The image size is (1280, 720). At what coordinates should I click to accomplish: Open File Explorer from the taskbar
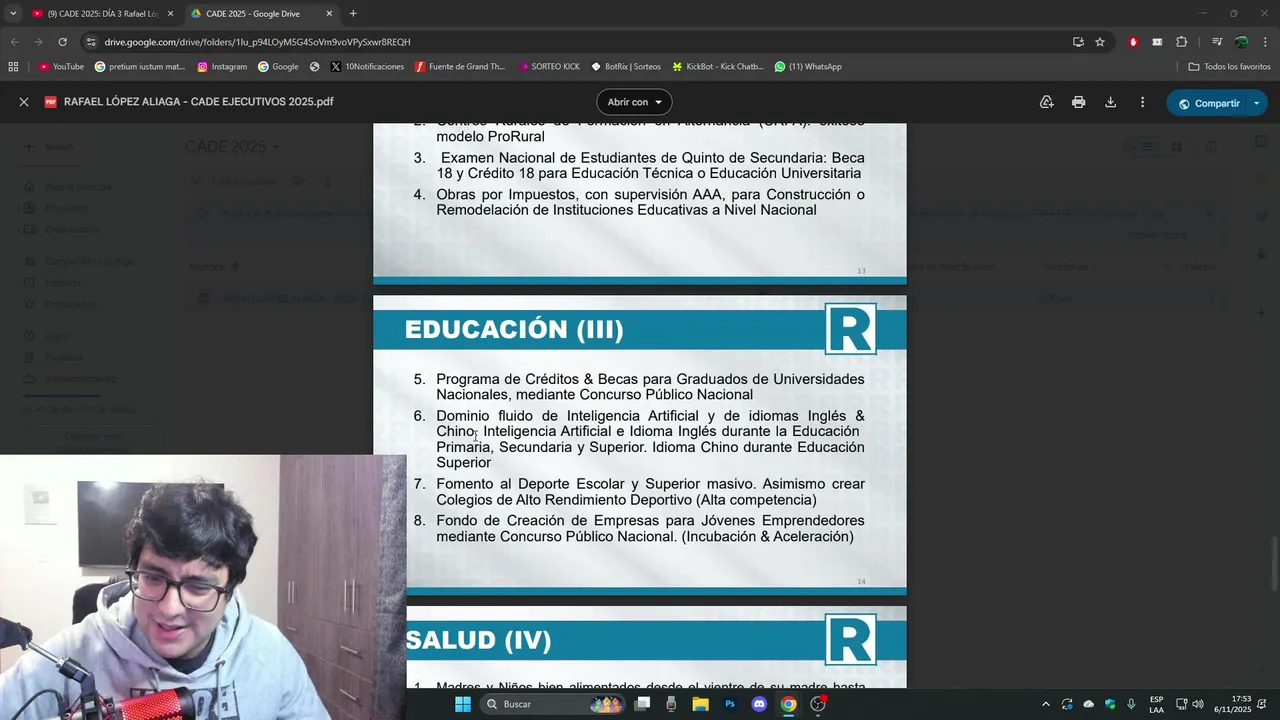(x=700, y=704)
